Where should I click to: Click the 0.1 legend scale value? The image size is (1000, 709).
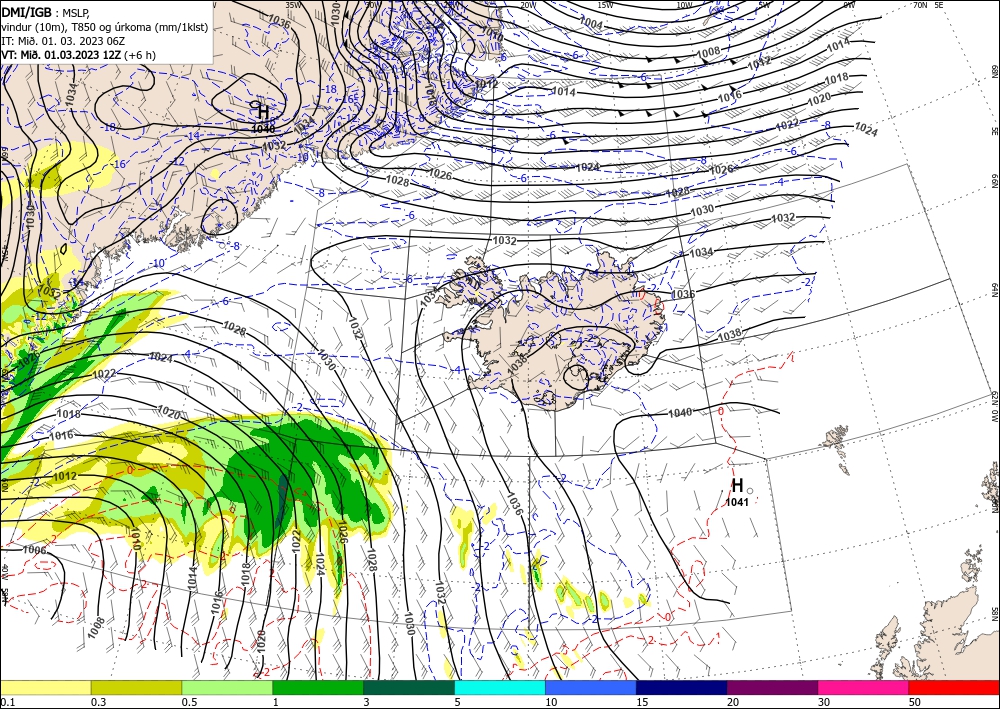pyautogui.click(x=7, y=702)
